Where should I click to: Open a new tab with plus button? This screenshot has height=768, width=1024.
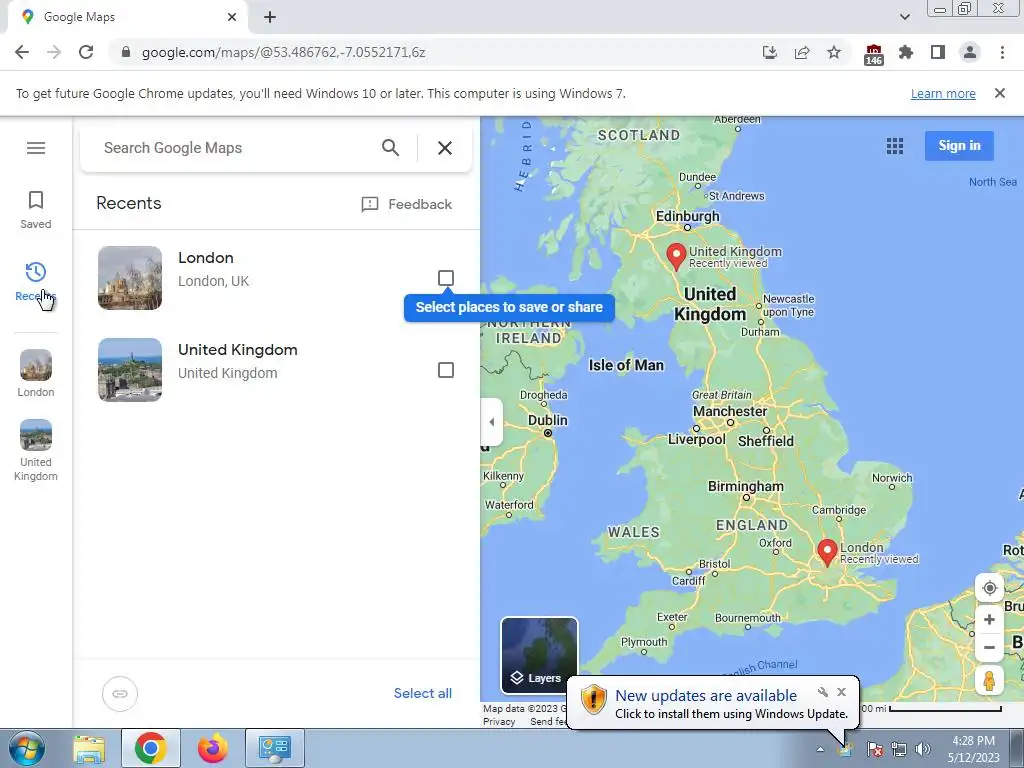[270, 17]
